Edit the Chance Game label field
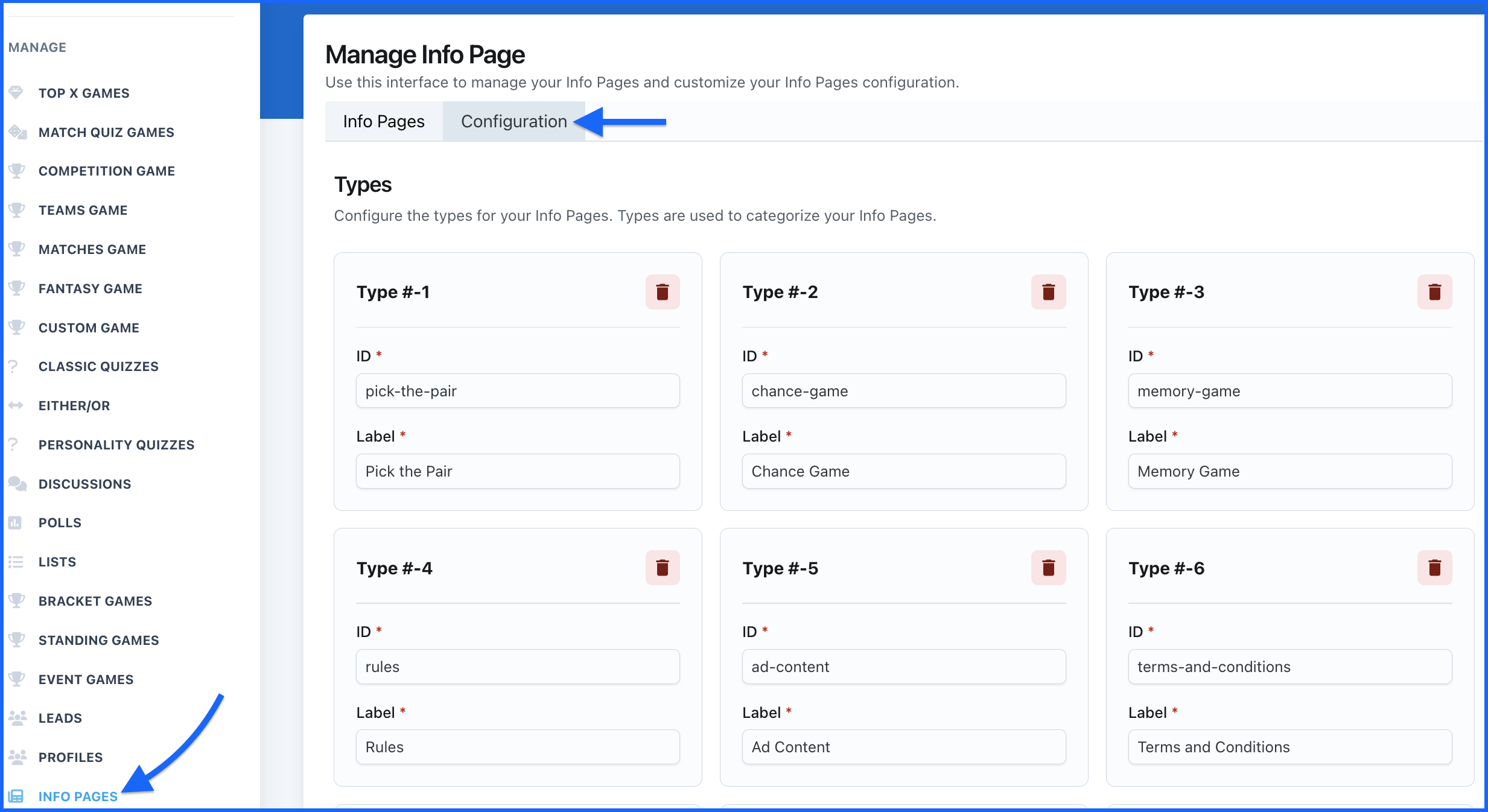This screenshot has height=812, width=1488. (903, 471)
